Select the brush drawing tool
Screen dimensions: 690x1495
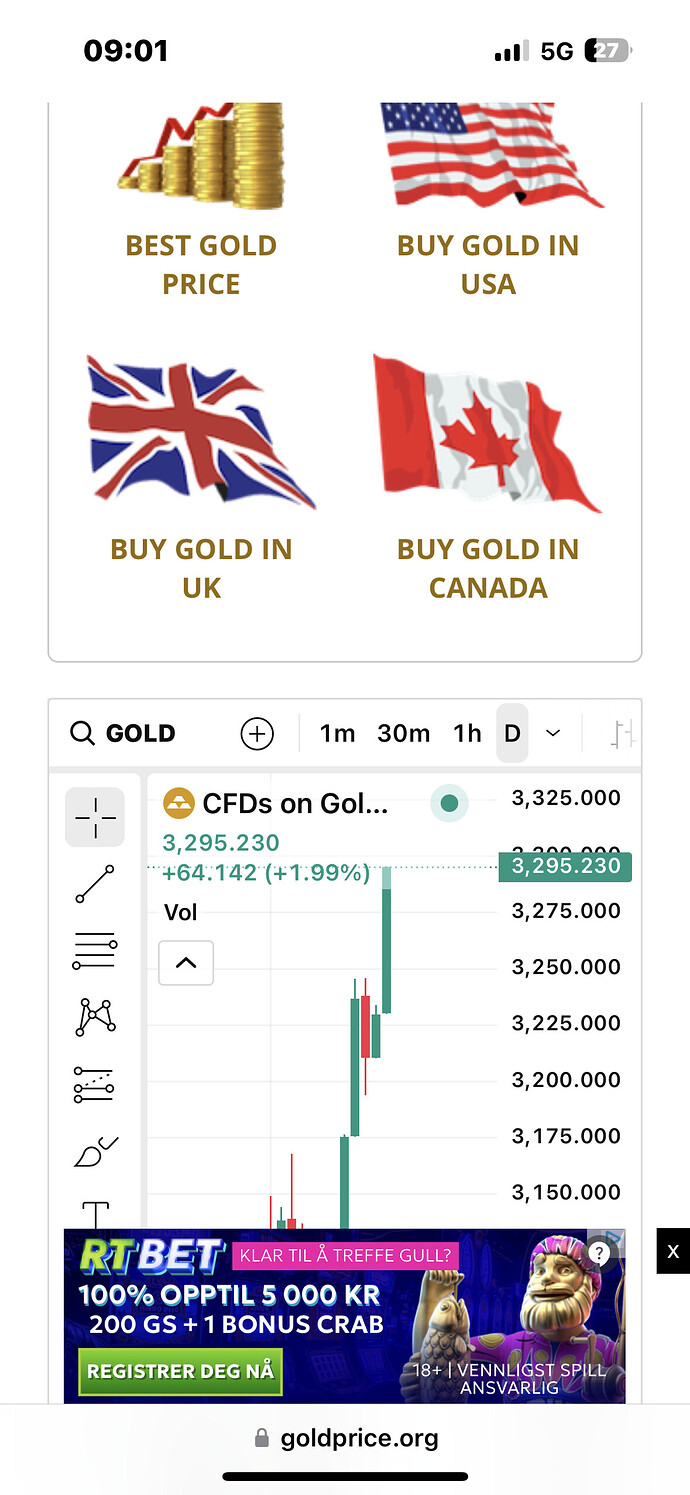pos(95,1151)
